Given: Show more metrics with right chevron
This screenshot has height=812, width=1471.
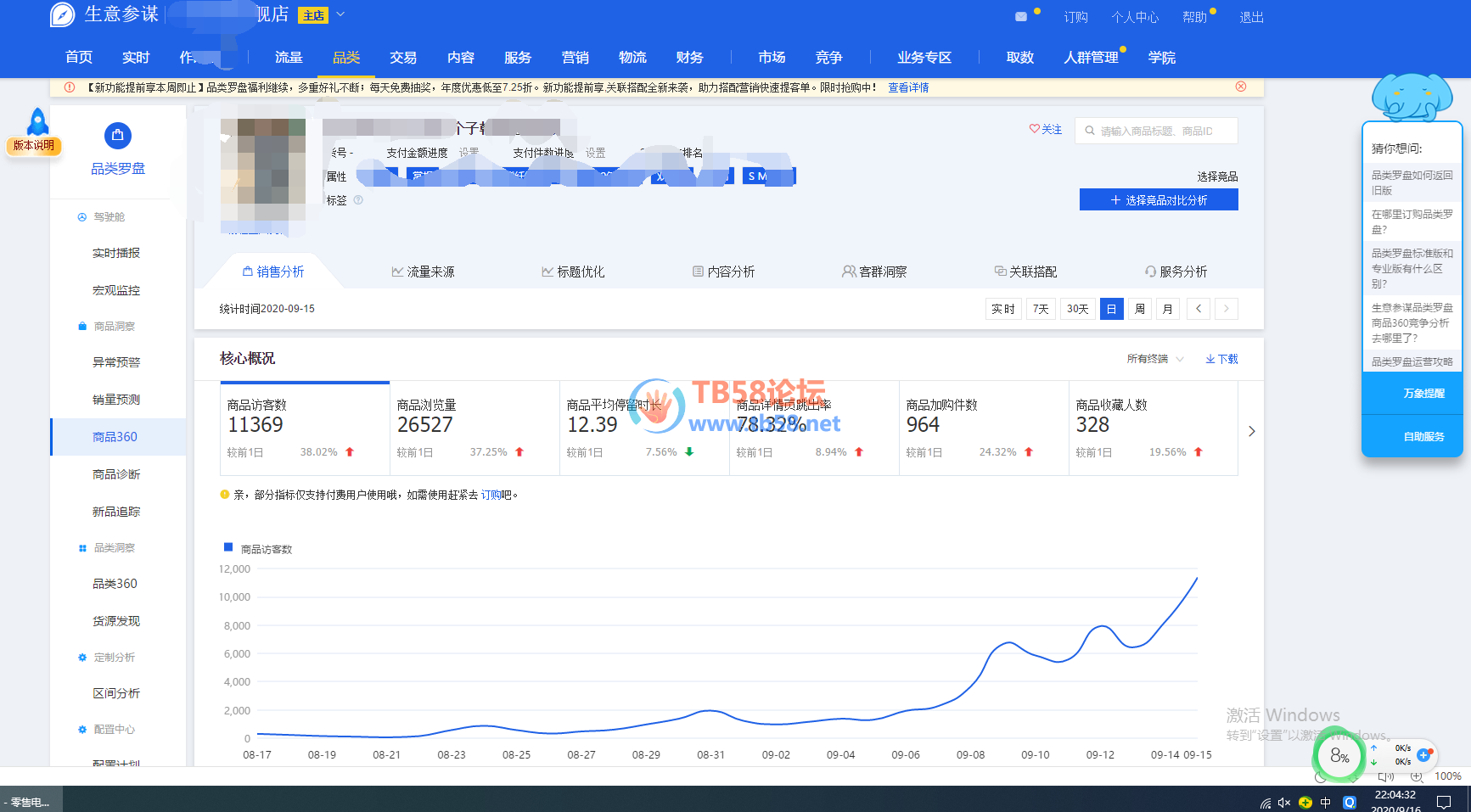Looking at the screenshot, I should point(1251,431).
